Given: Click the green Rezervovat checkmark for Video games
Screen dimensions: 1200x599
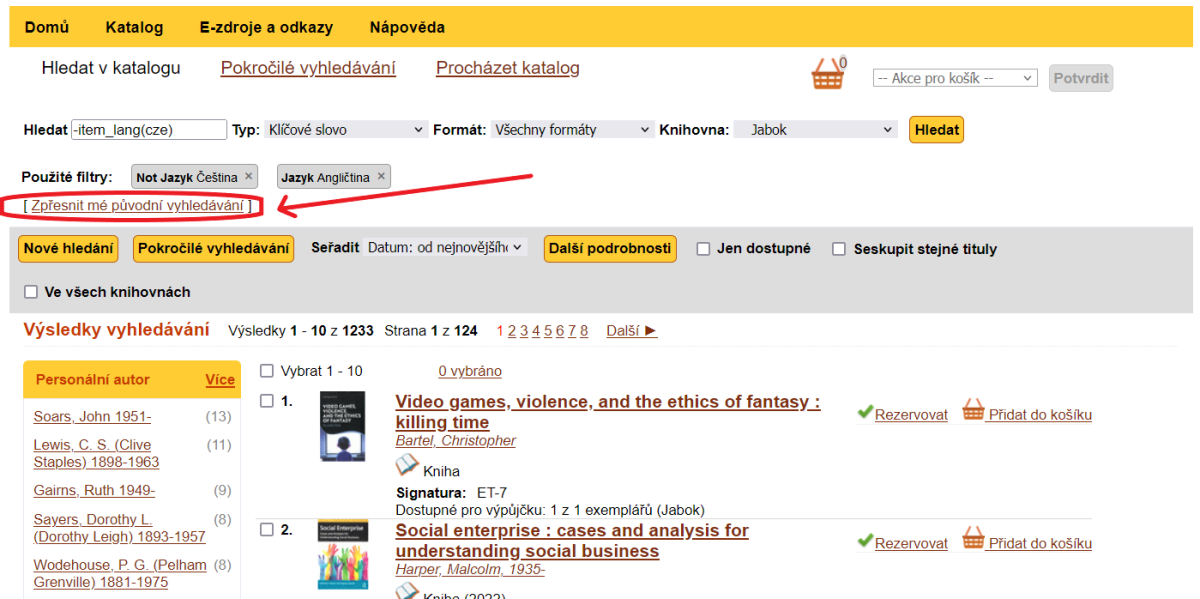Looking at the screenshot, I should click(865, 413).
